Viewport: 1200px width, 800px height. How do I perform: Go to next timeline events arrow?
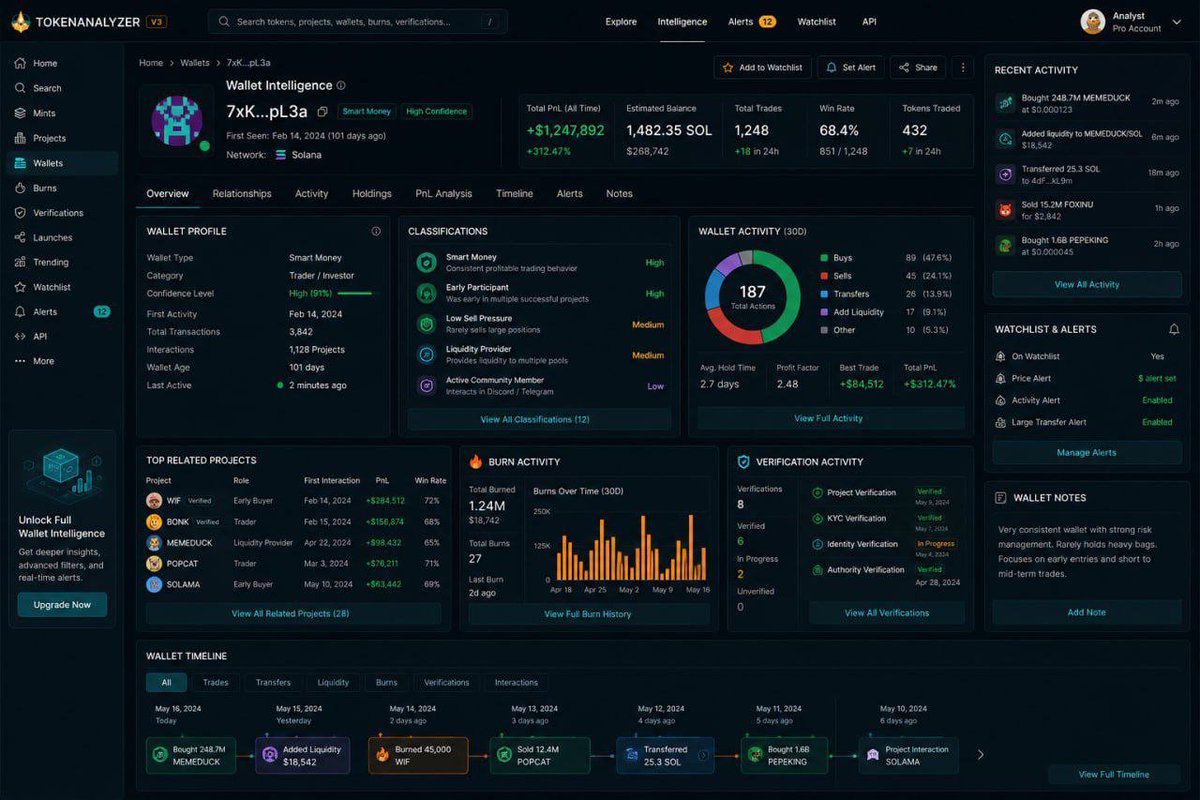980,755
